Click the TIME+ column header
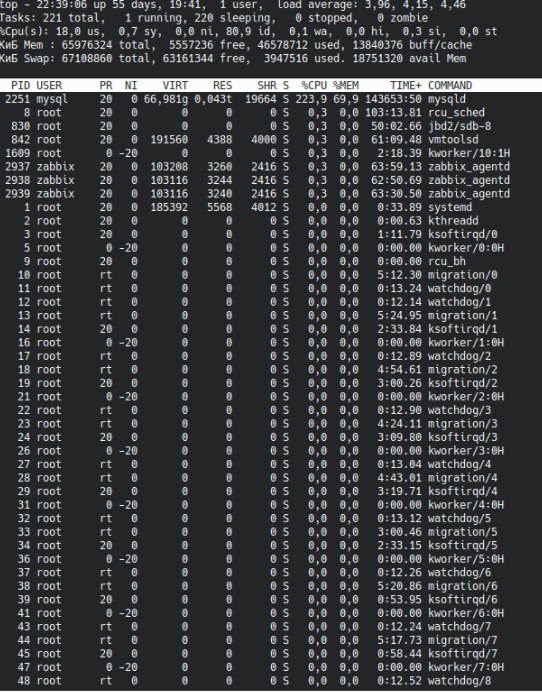Image resolution: width=542 pixels, height=692 pixels. (x=406, y=85)
